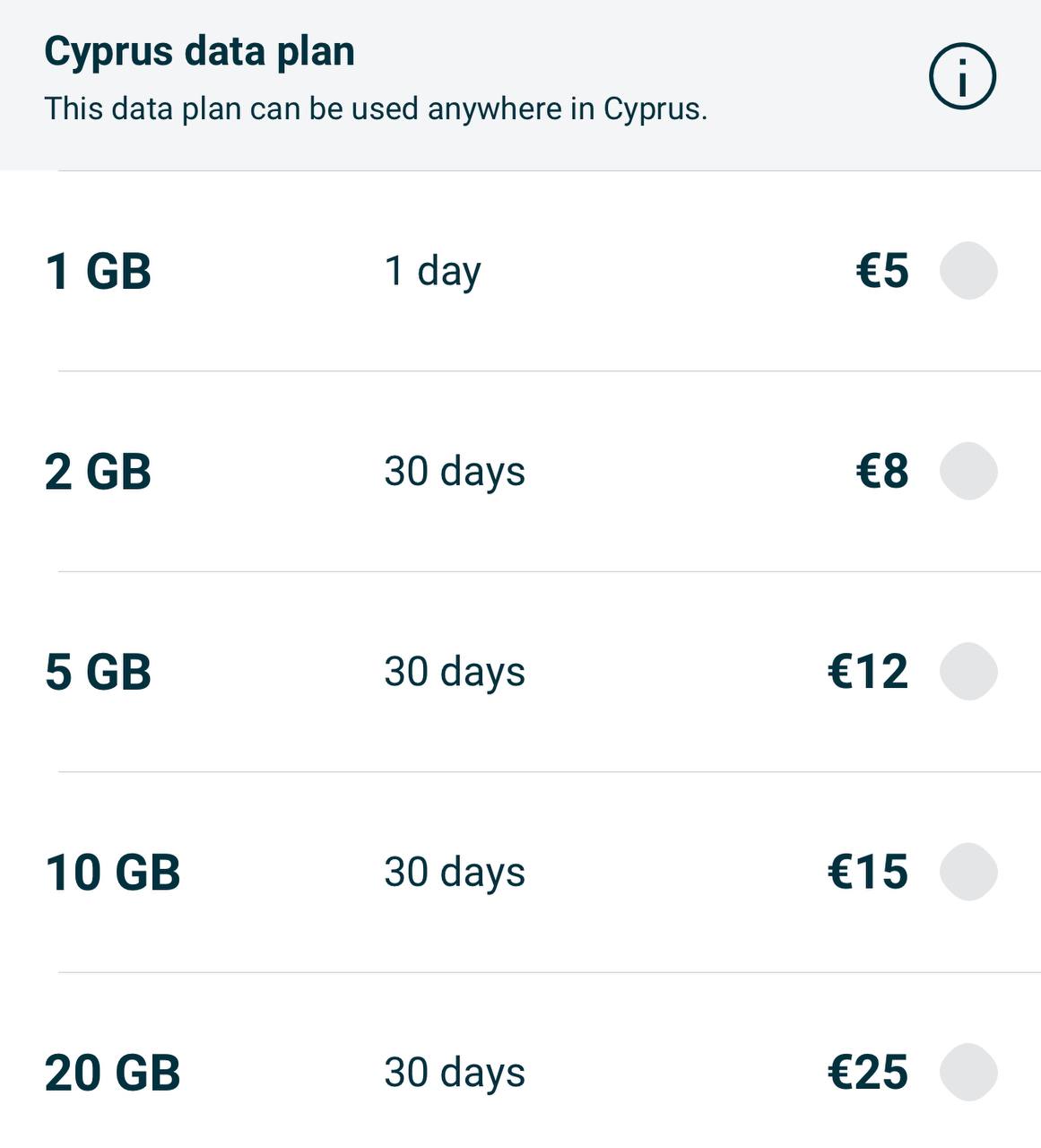Image resolution: width=1041 pixels, height=1148 pixels.
Task: Click "30 days" in the 2 GB row
Action: coord(455,472)
